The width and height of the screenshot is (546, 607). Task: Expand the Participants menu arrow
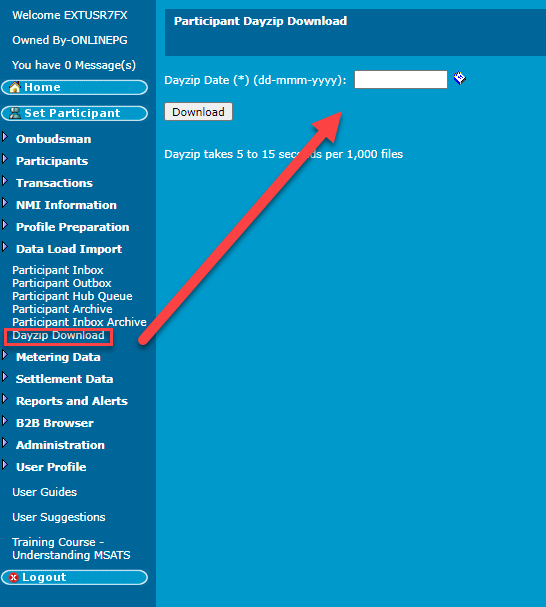point(5,159)
